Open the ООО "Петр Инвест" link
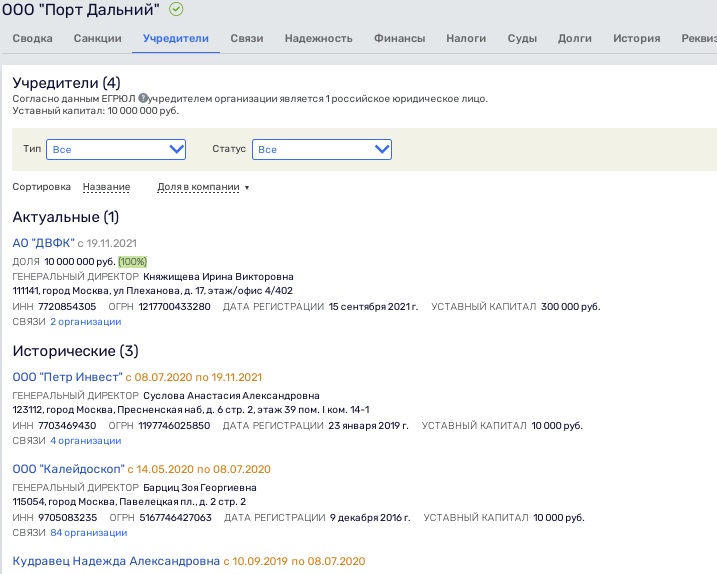Screen dimensions: 717x574 (66, 377)
